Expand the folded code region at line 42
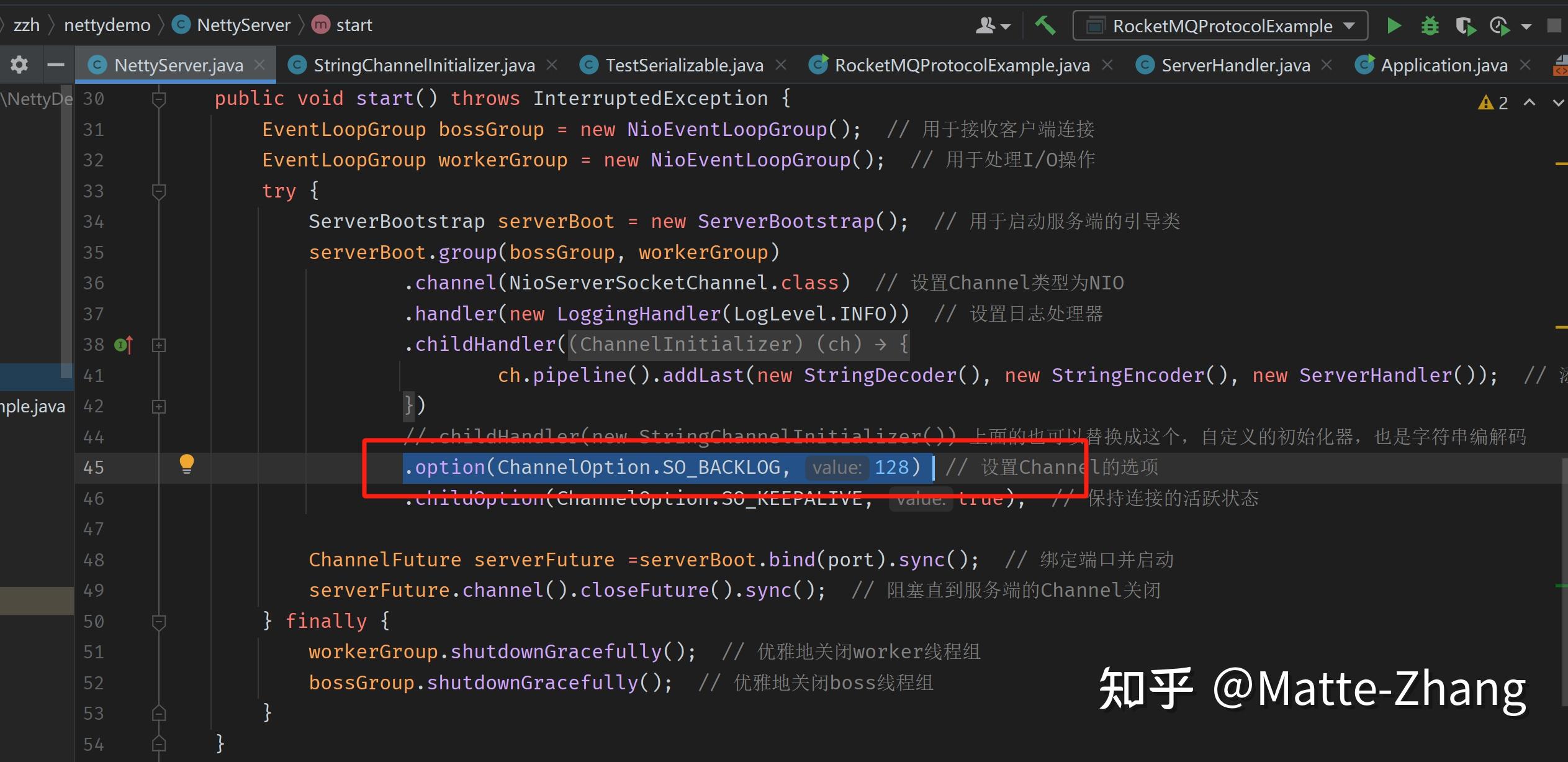1568x762 pixels. coord(159,407)
